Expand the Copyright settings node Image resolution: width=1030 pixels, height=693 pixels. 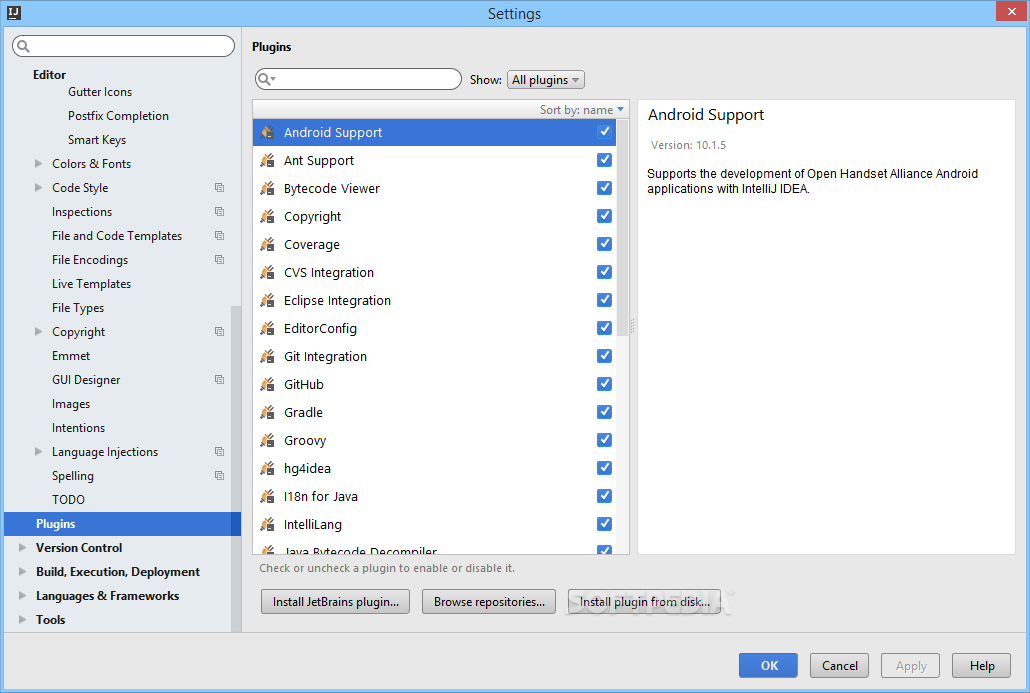tap(38, 332)
